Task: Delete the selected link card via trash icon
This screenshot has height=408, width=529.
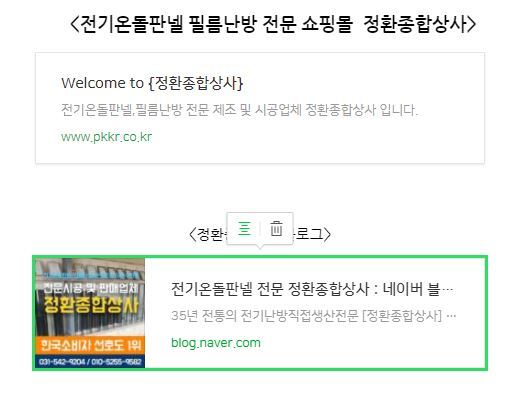Action: [276, 229]
